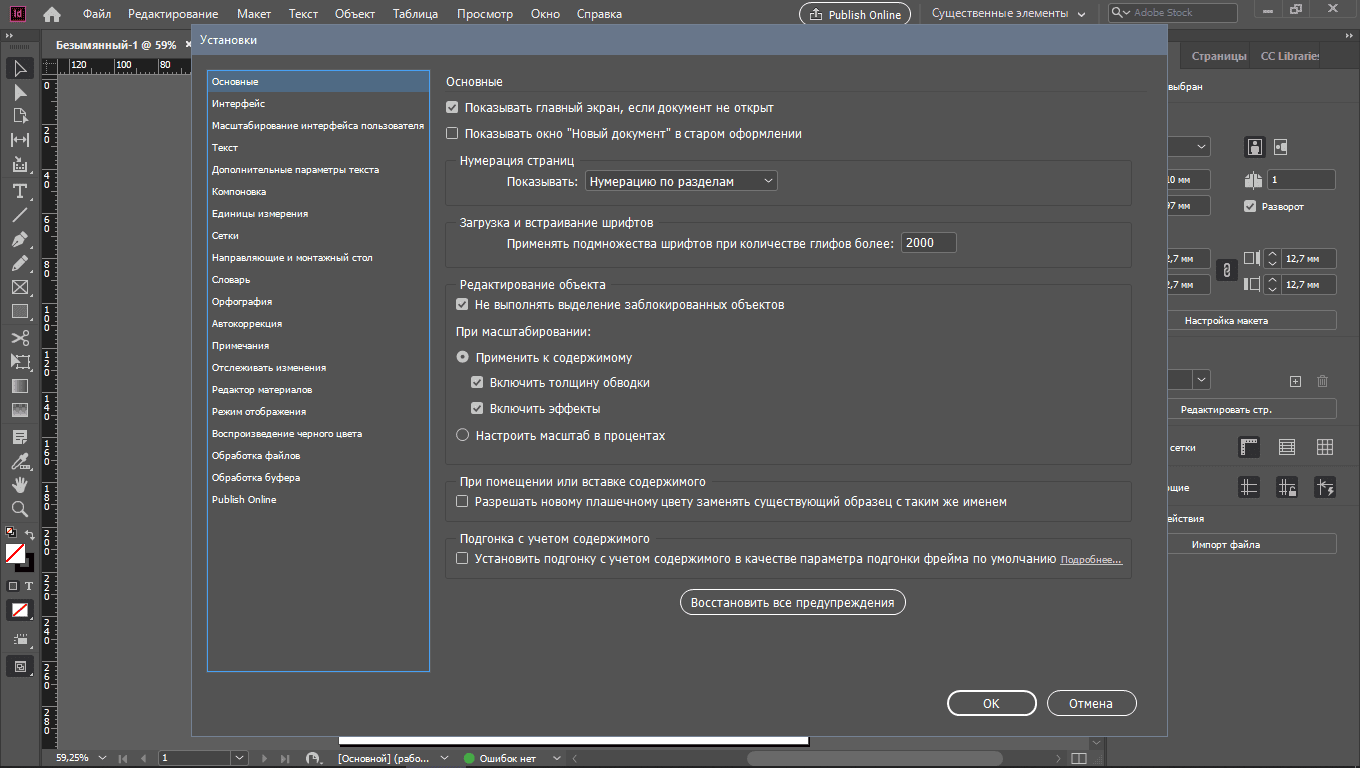Click the swap fill and stroke arrows

pos(30,535)
